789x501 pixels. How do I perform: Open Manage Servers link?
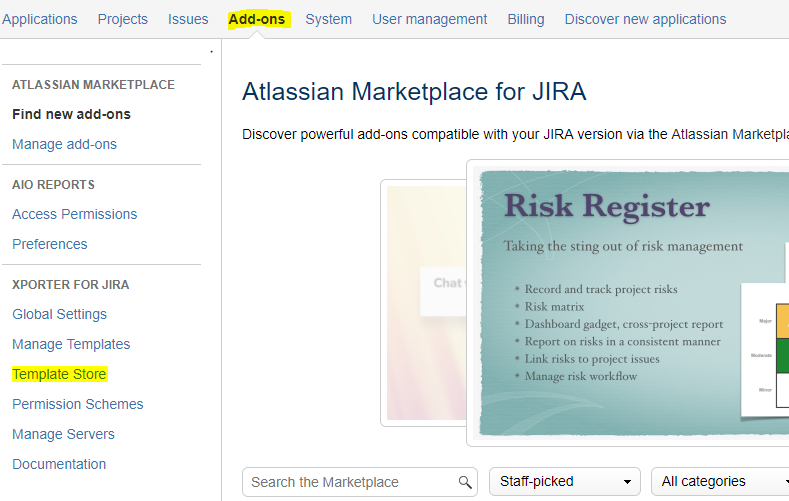tap(63, 434)
